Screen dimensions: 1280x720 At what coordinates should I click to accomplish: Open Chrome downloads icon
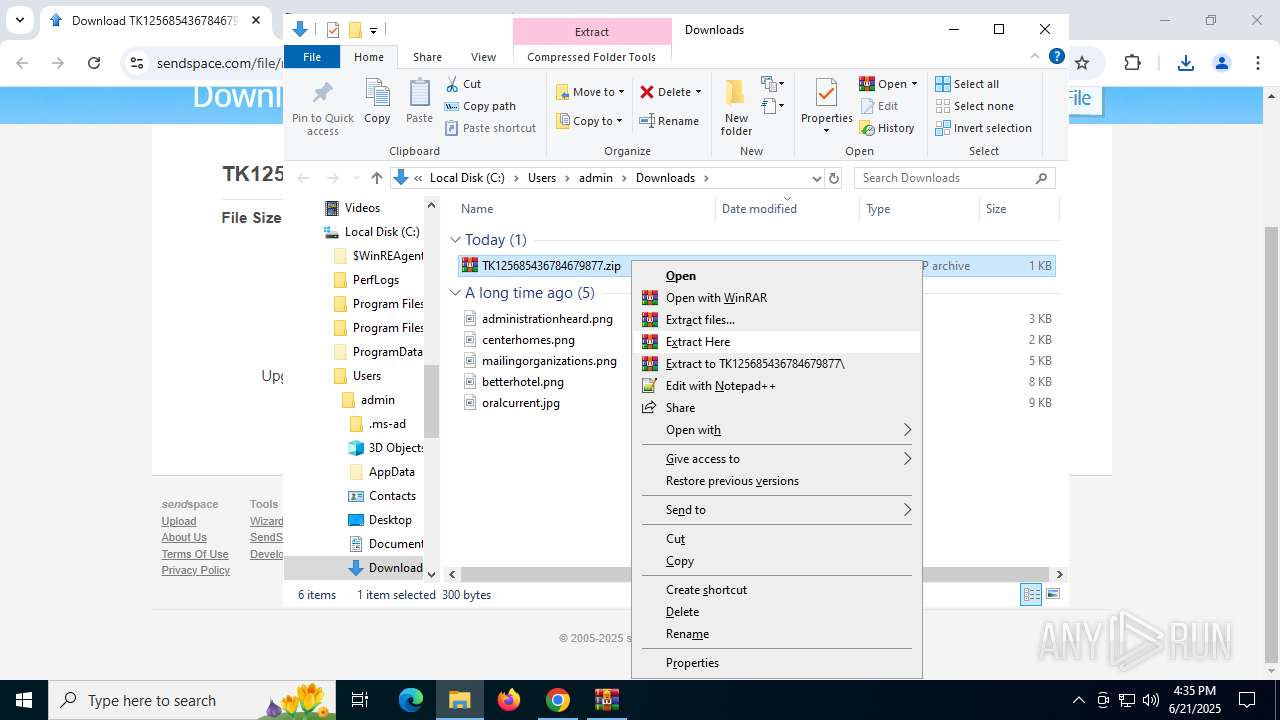click(1185, 63)
